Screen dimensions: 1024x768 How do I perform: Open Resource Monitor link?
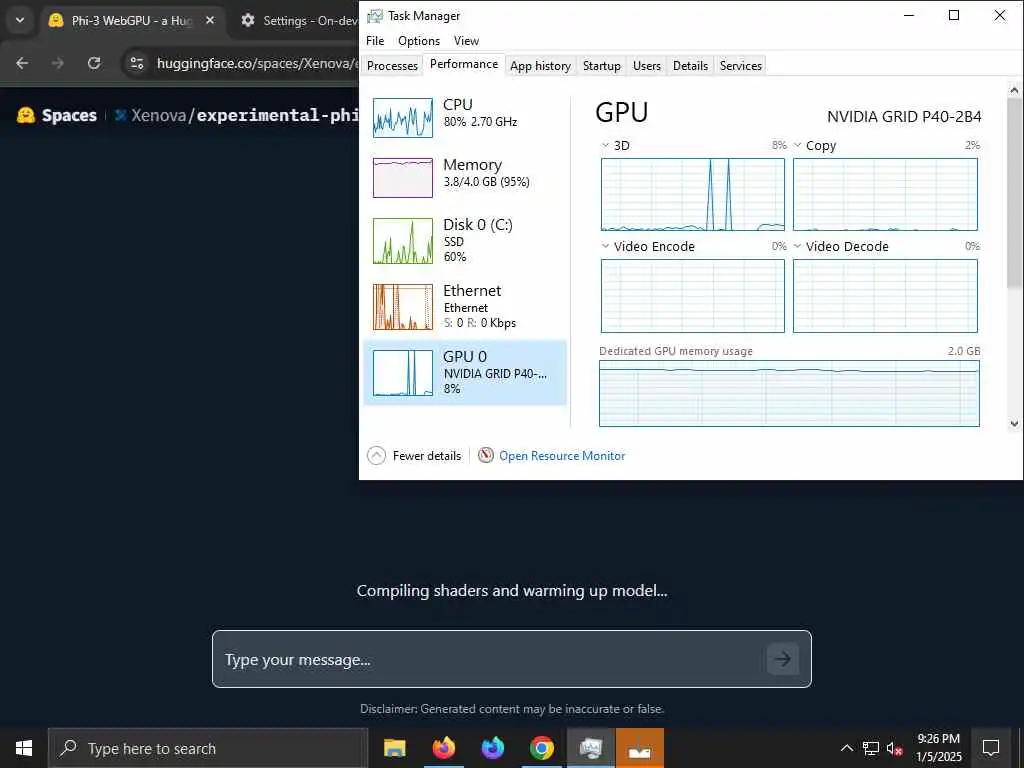(x=562, y=456)
